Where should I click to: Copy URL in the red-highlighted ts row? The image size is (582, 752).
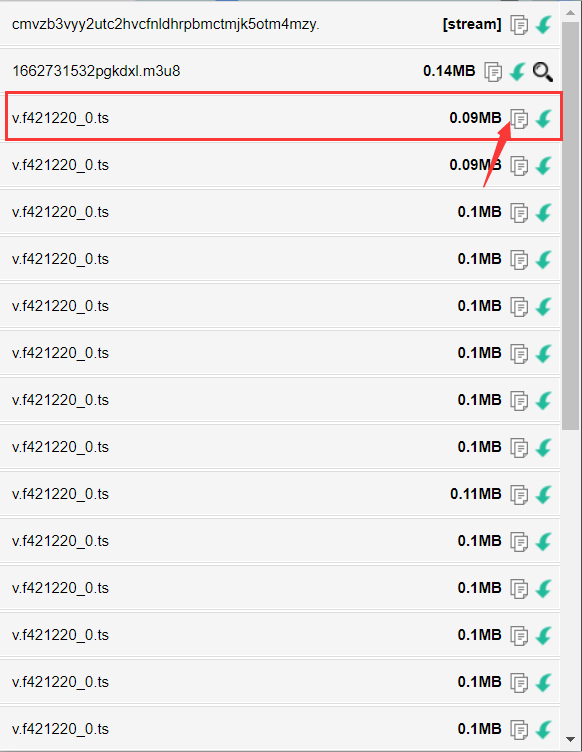[519, 118]
